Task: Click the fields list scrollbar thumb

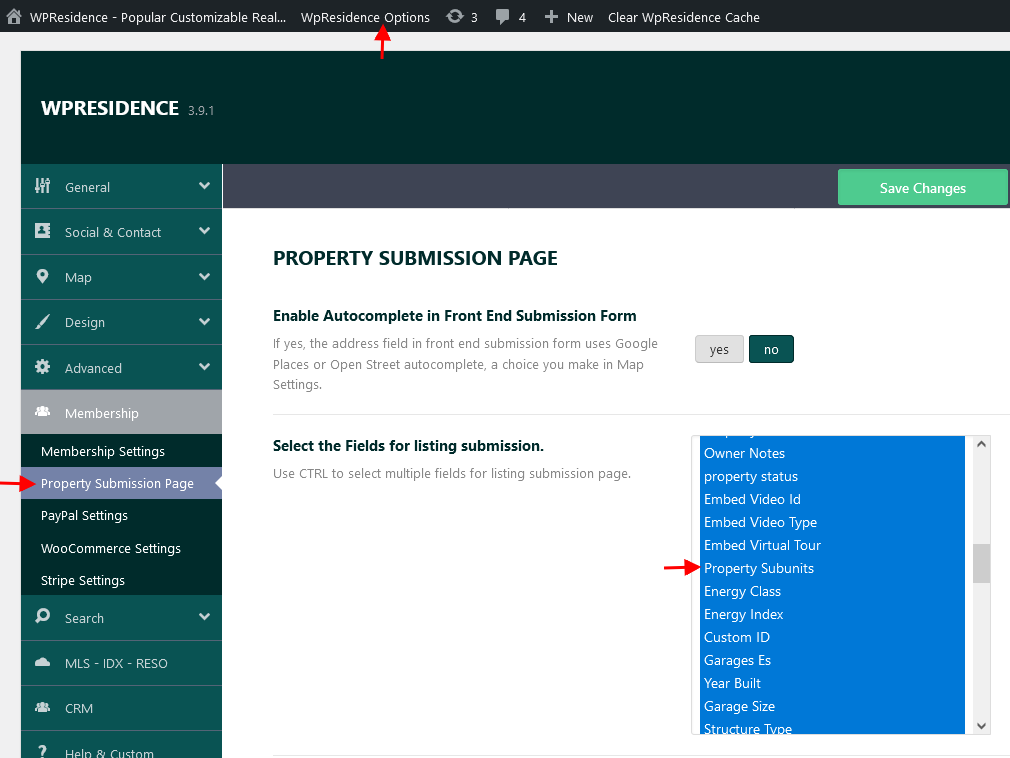Action: coord(981,564)
